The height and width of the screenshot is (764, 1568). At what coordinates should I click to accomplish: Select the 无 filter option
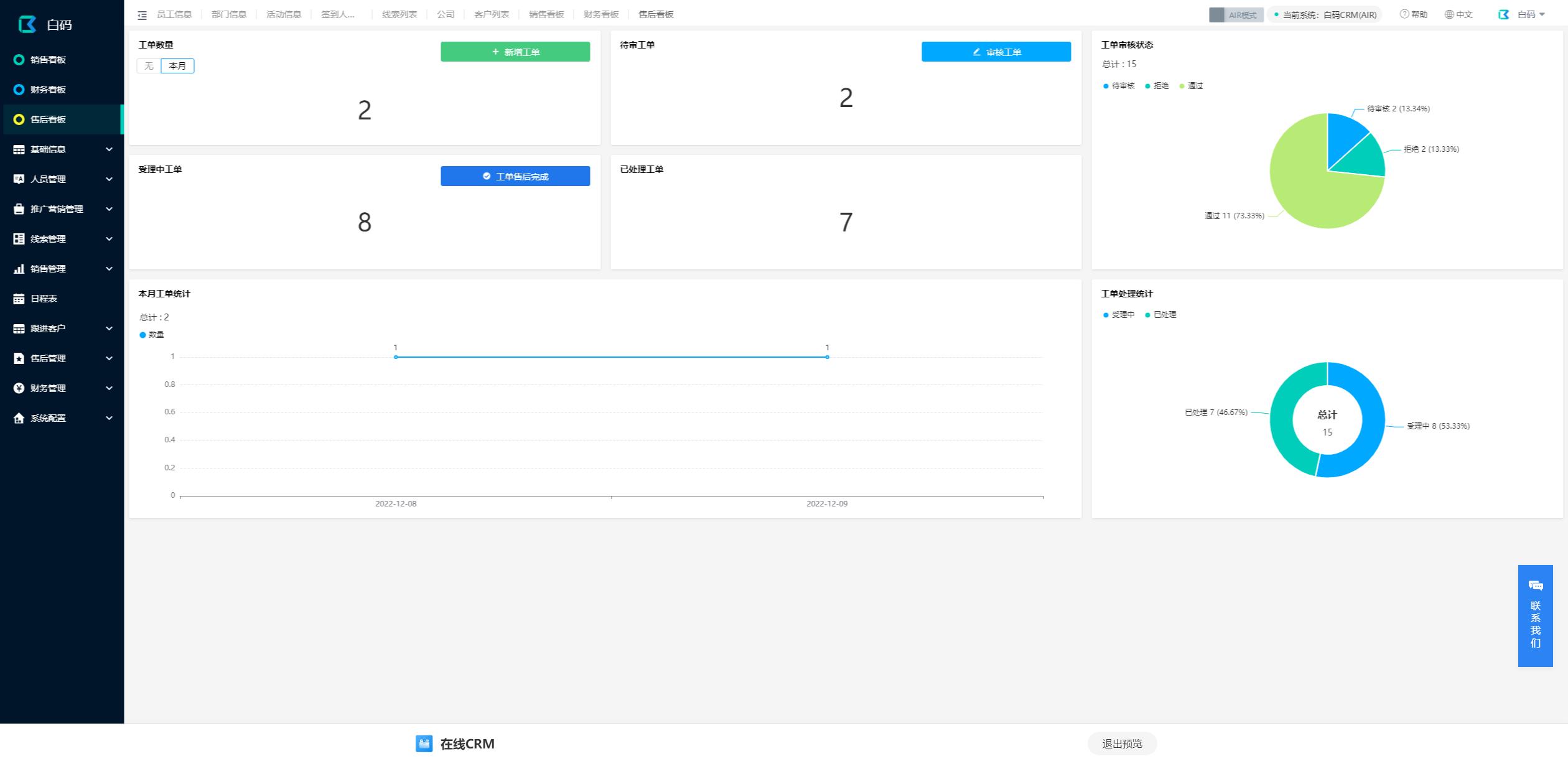click(x=149, y=66)
